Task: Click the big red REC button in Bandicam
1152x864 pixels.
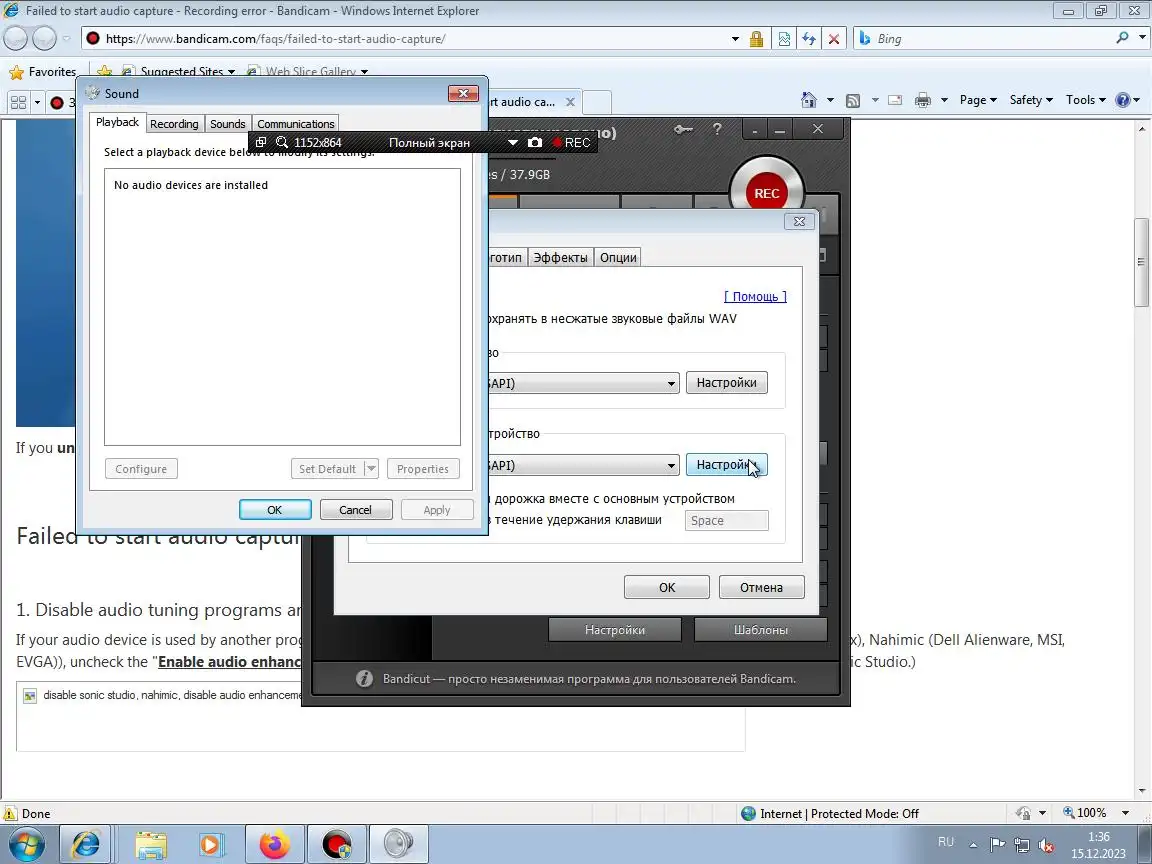Action: pyautogui.click(x=766, y=192)
